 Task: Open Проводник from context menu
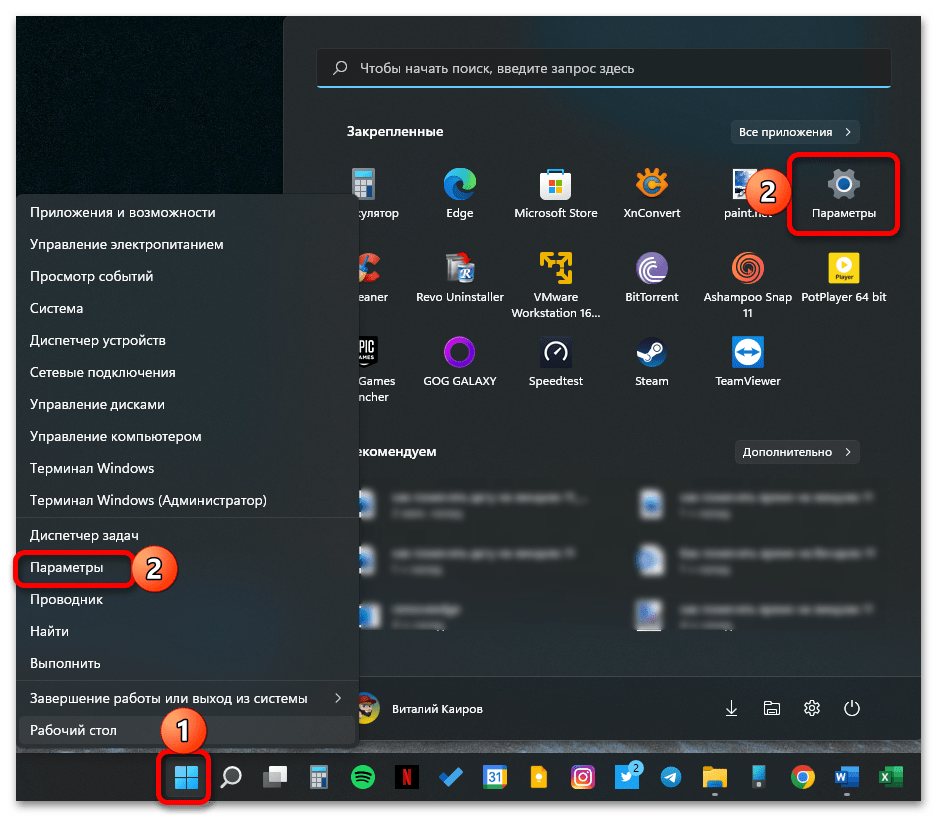pos(187,599)
